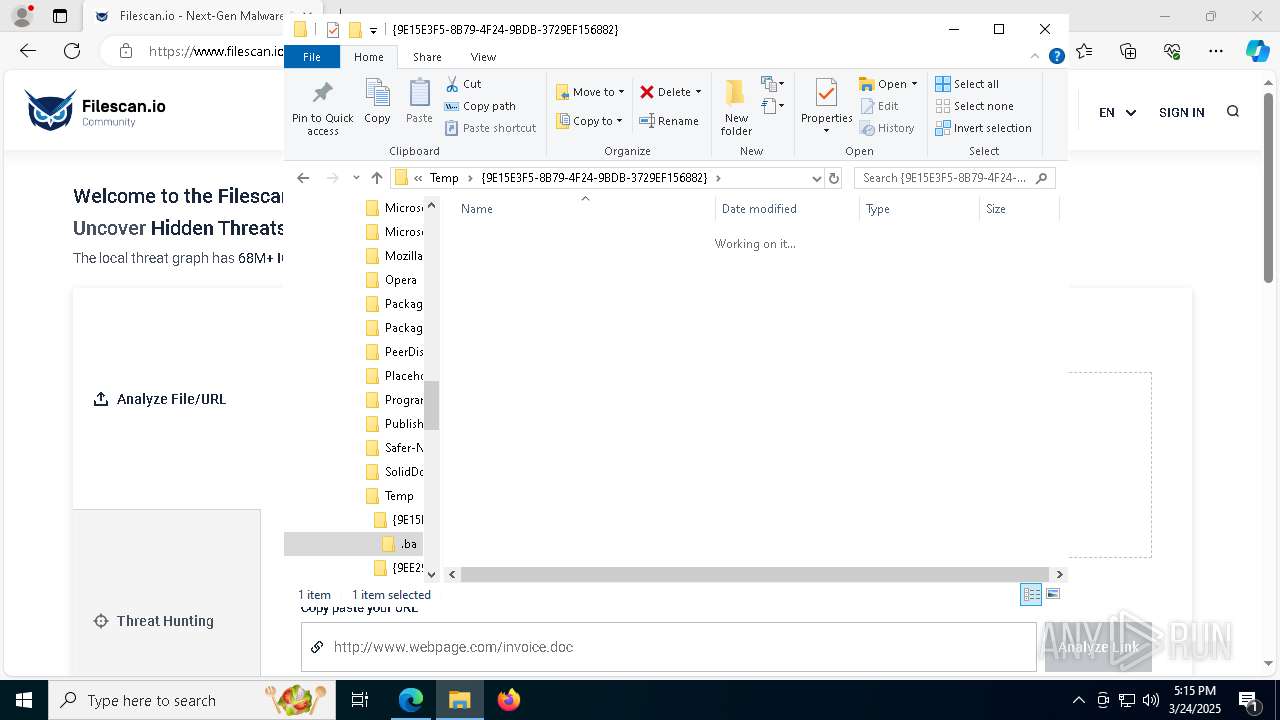This screenshot has width=1280, height=720.
Task: Open Explorer help question mark
Action: tap(1056, 57)
